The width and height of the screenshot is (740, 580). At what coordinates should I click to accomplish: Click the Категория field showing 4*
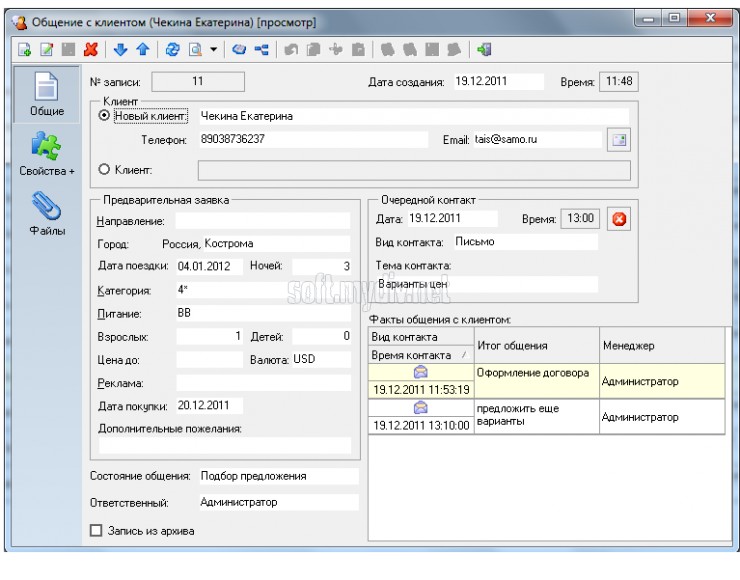click(x=263, y=290)
